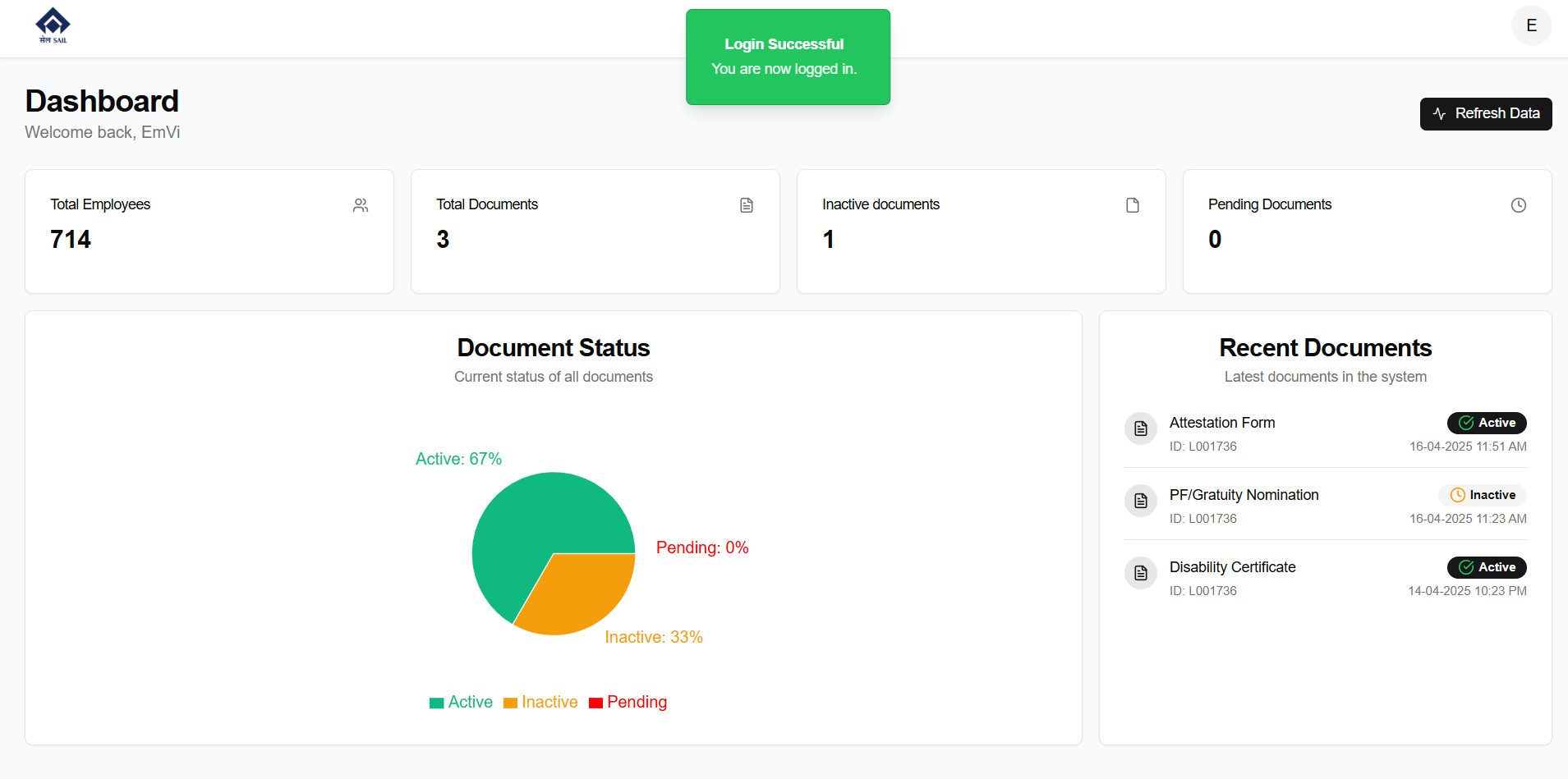Click the file icon on Inactive documents card

[x=1133, y=205]
